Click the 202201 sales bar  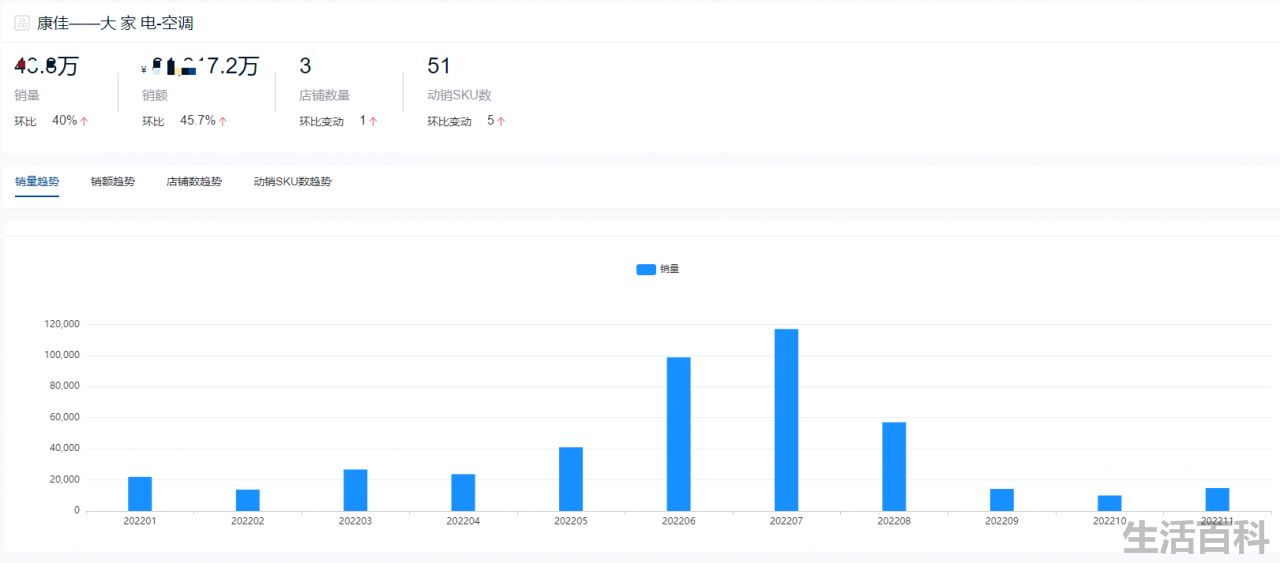(140, 494)
